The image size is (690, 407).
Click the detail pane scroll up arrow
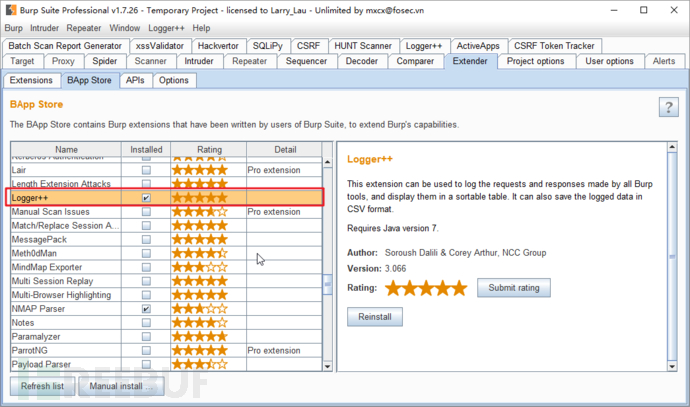(672, 147)
